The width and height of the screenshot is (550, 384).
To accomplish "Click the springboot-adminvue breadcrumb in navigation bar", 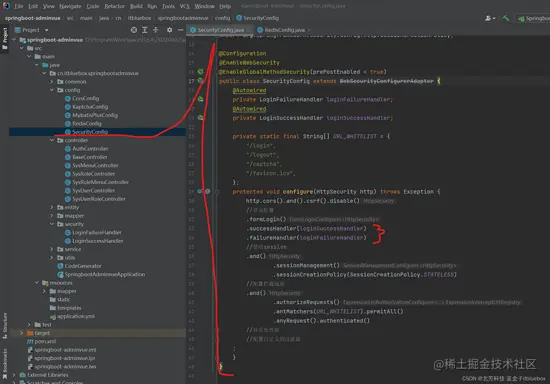I will [33, 18].
